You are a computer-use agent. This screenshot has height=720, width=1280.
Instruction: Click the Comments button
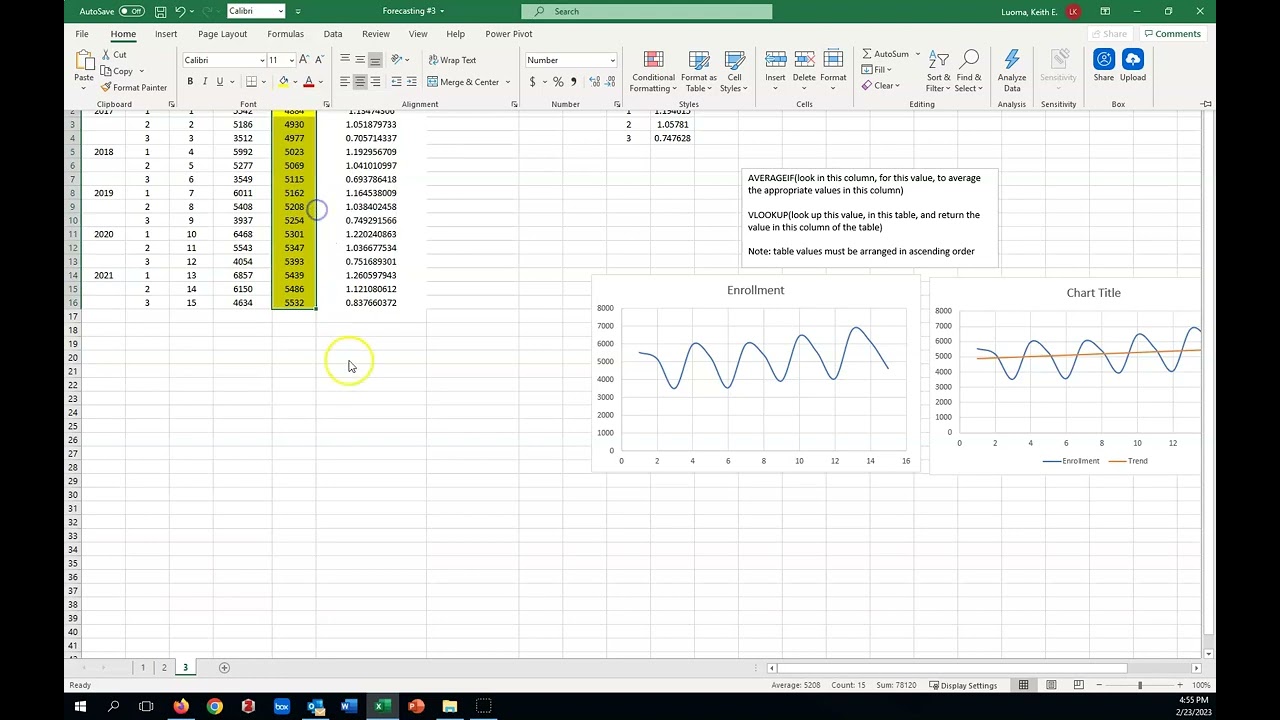click(x=1172, y=34)
